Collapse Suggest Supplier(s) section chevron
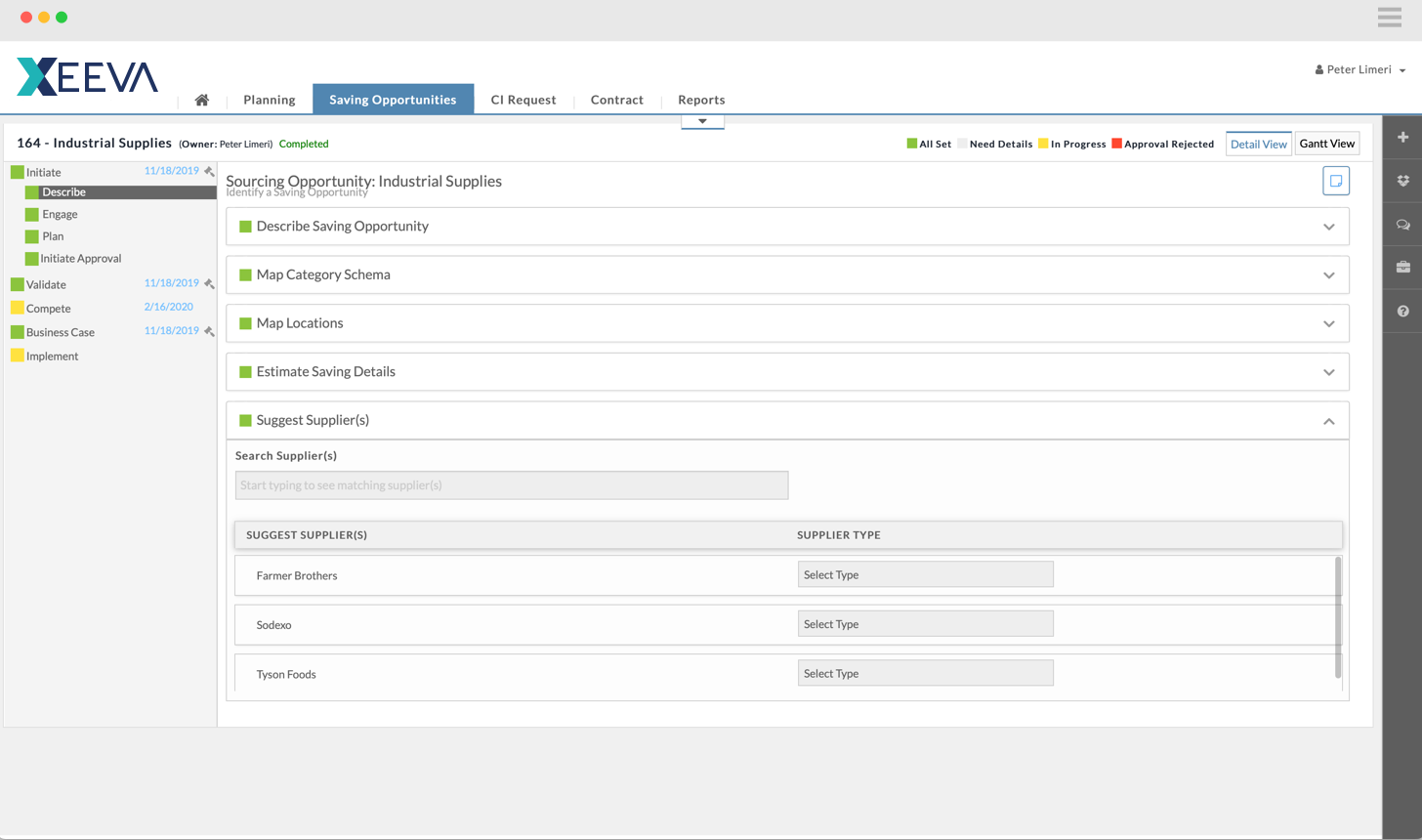 tap(1328, 421)
